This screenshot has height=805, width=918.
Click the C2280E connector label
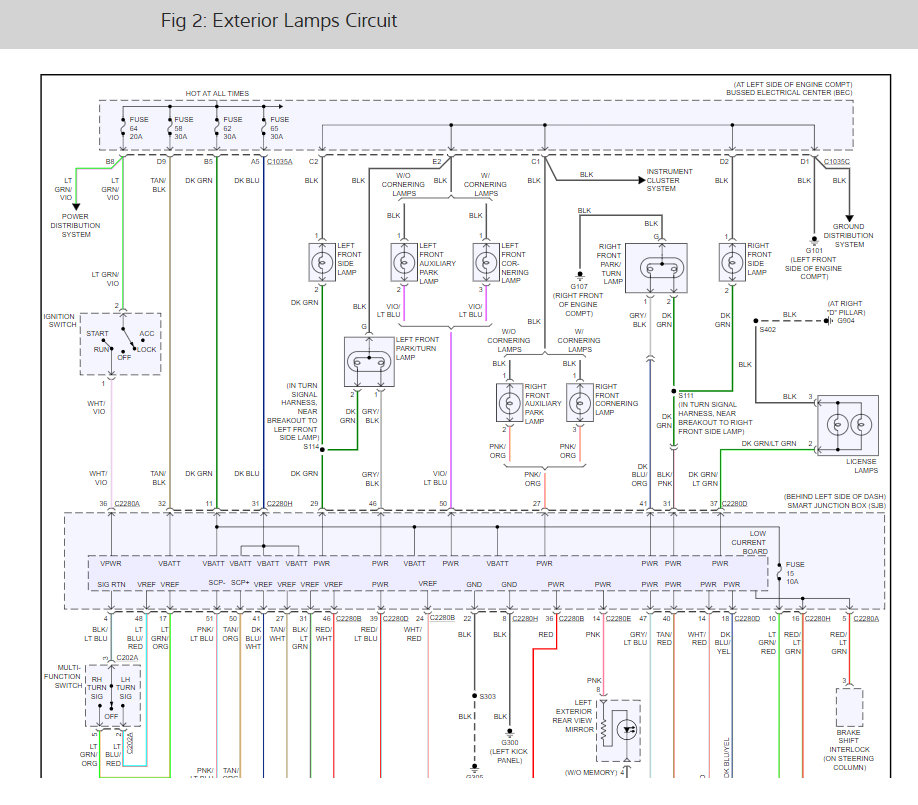click(618, 618)
